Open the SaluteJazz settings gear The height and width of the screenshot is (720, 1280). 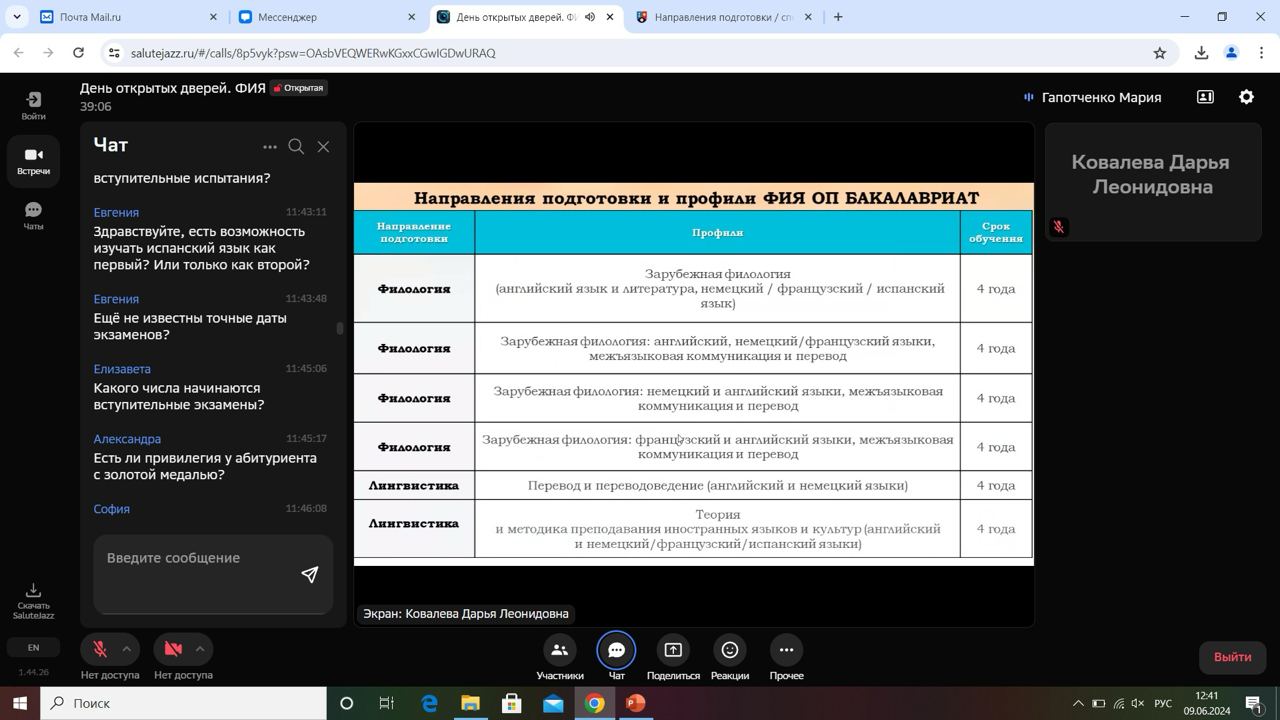[1246, 97]
